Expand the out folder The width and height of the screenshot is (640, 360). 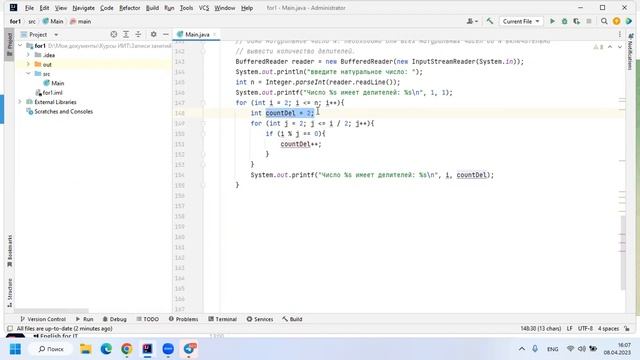[x=28, y=64]
